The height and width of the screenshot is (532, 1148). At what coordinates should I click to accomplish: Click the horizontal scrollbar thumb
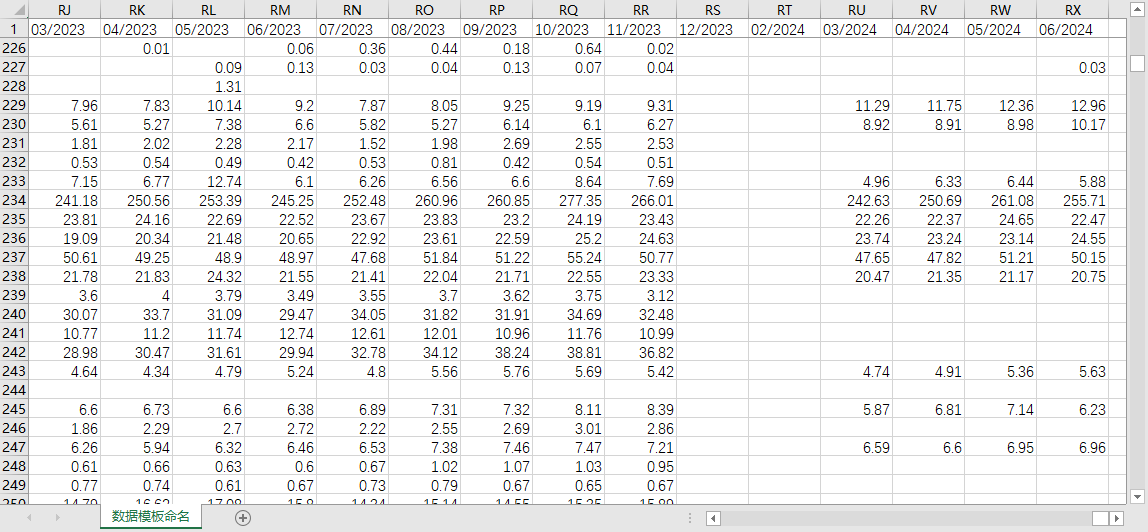[x=1100, y=518]
